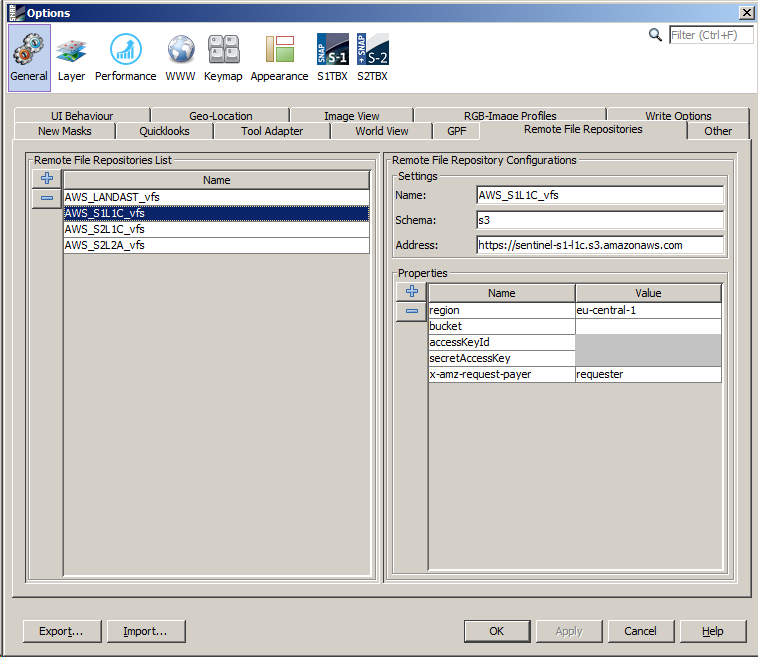Click the Export... button

[62, 631]
